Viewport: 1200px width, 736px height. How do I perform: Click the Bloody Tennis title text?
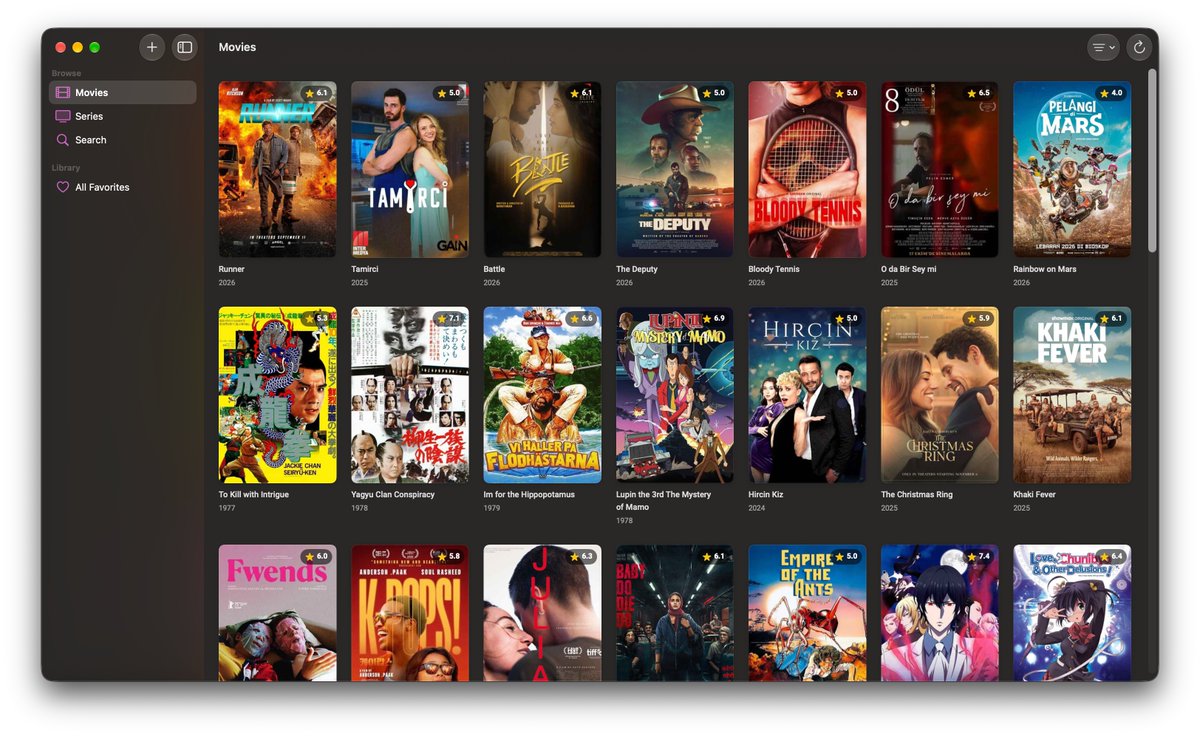[x=774, y=269]
